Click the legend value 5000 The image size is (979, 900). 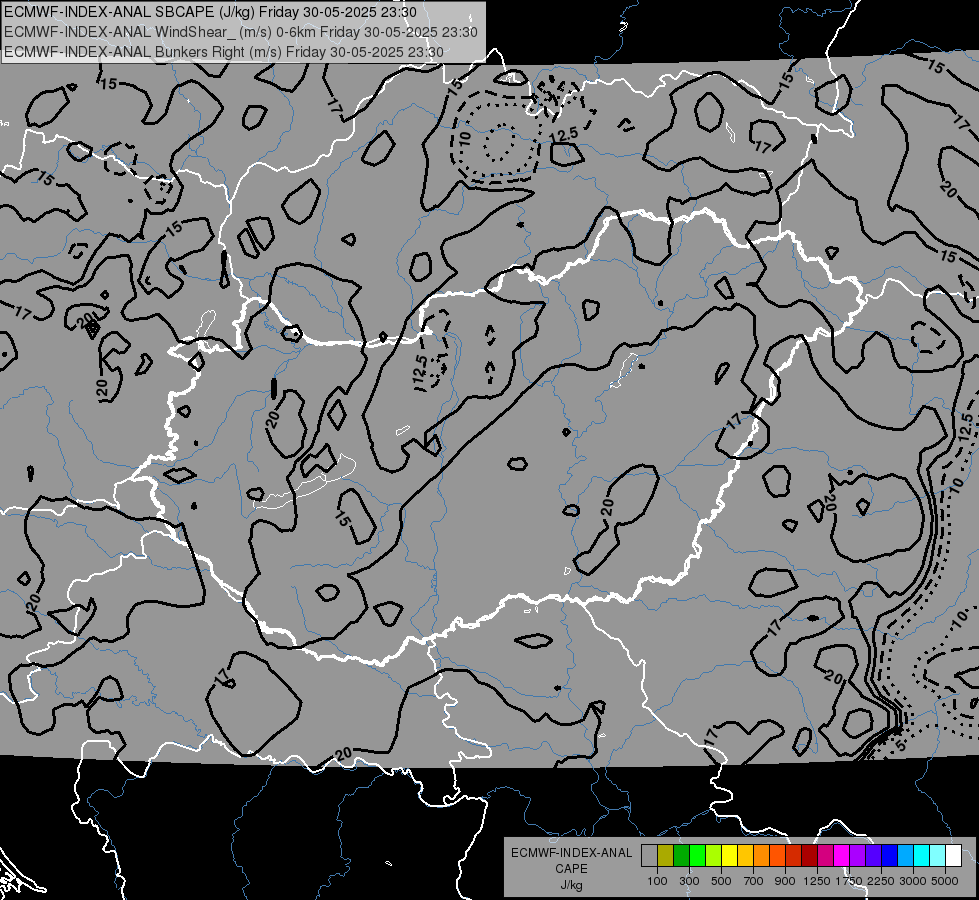[945, 881]
